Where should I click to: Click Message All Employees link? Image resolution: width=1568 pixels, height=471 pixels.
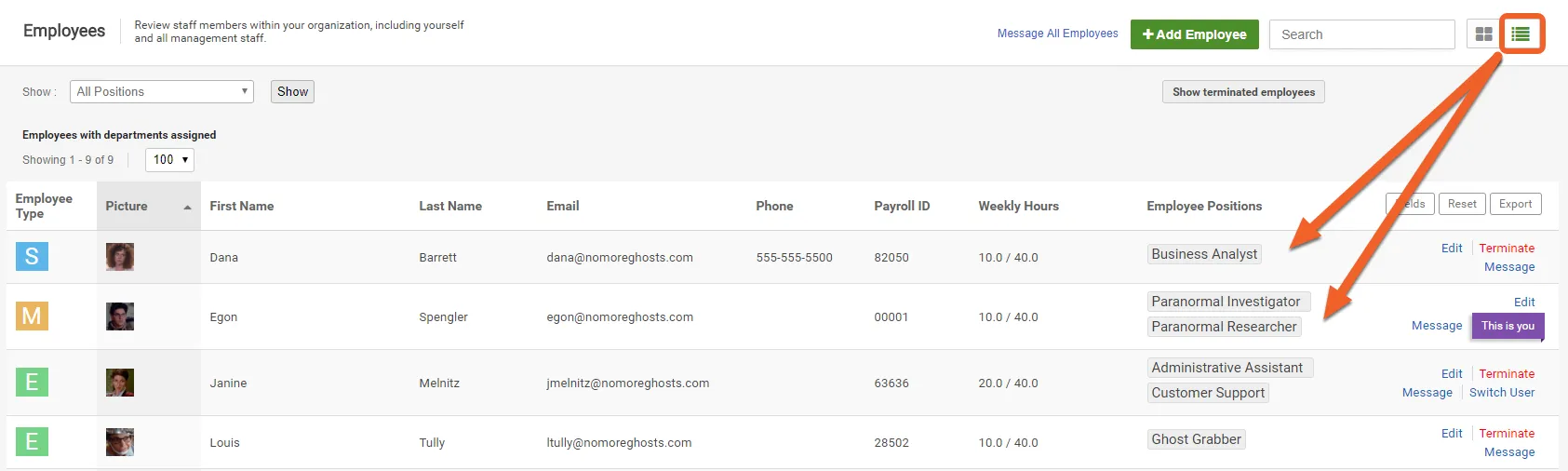[1058, 34]
